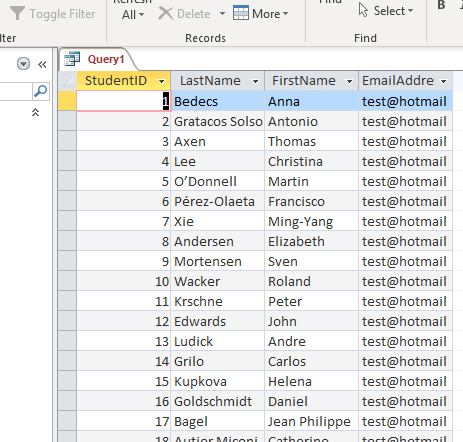
Task: Open the FirstName column filter dropdown
Action: (x=349, y=81)
